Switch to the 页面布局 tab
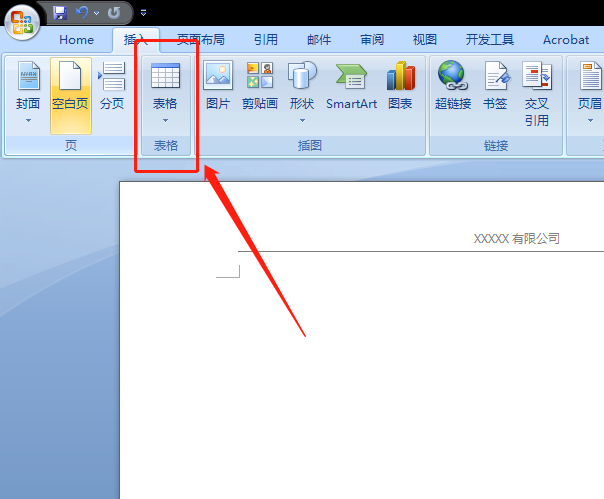604x499 pixels. 201,40
